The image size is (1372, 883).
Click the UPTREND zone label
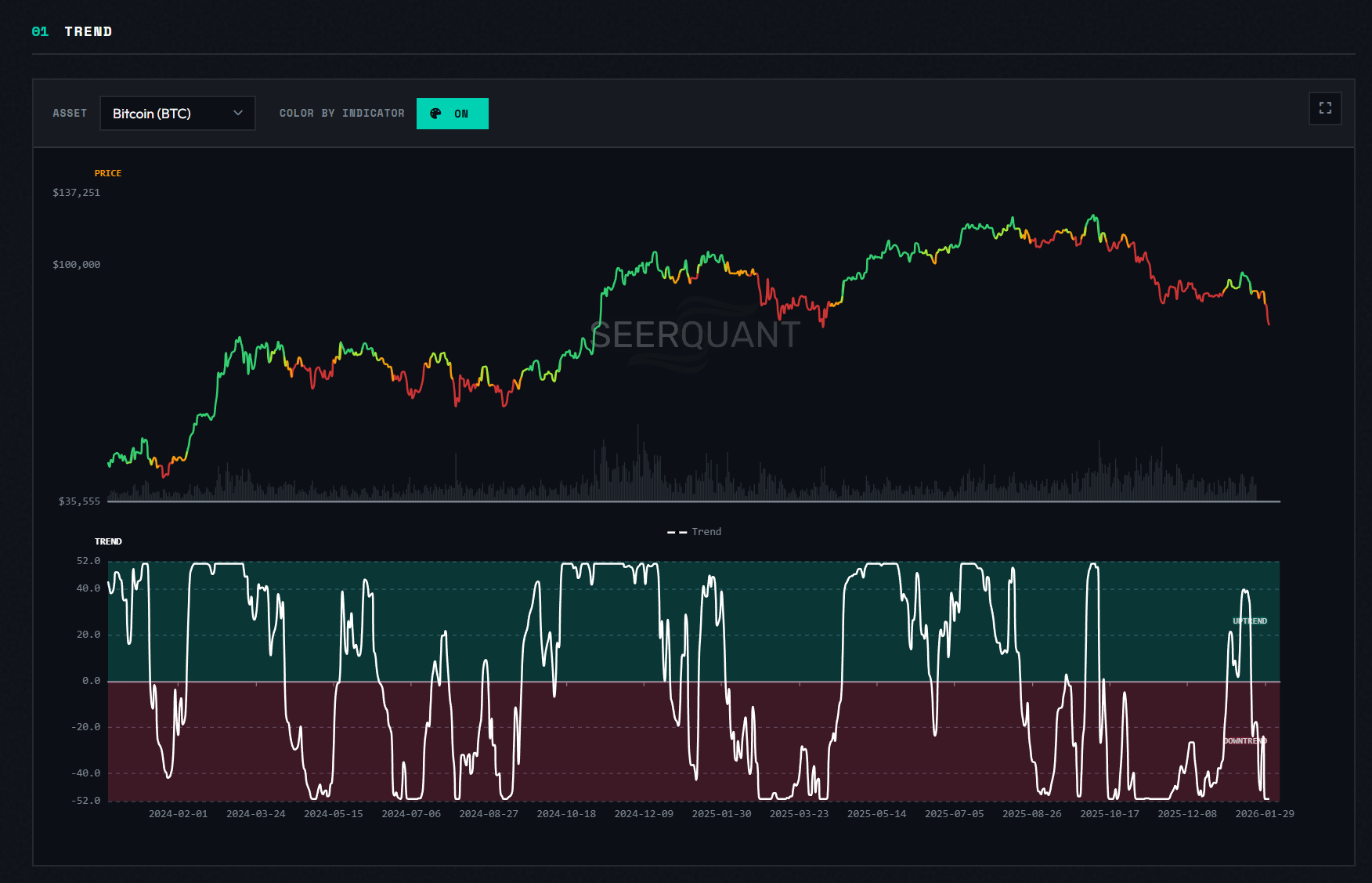[1248, 620]
